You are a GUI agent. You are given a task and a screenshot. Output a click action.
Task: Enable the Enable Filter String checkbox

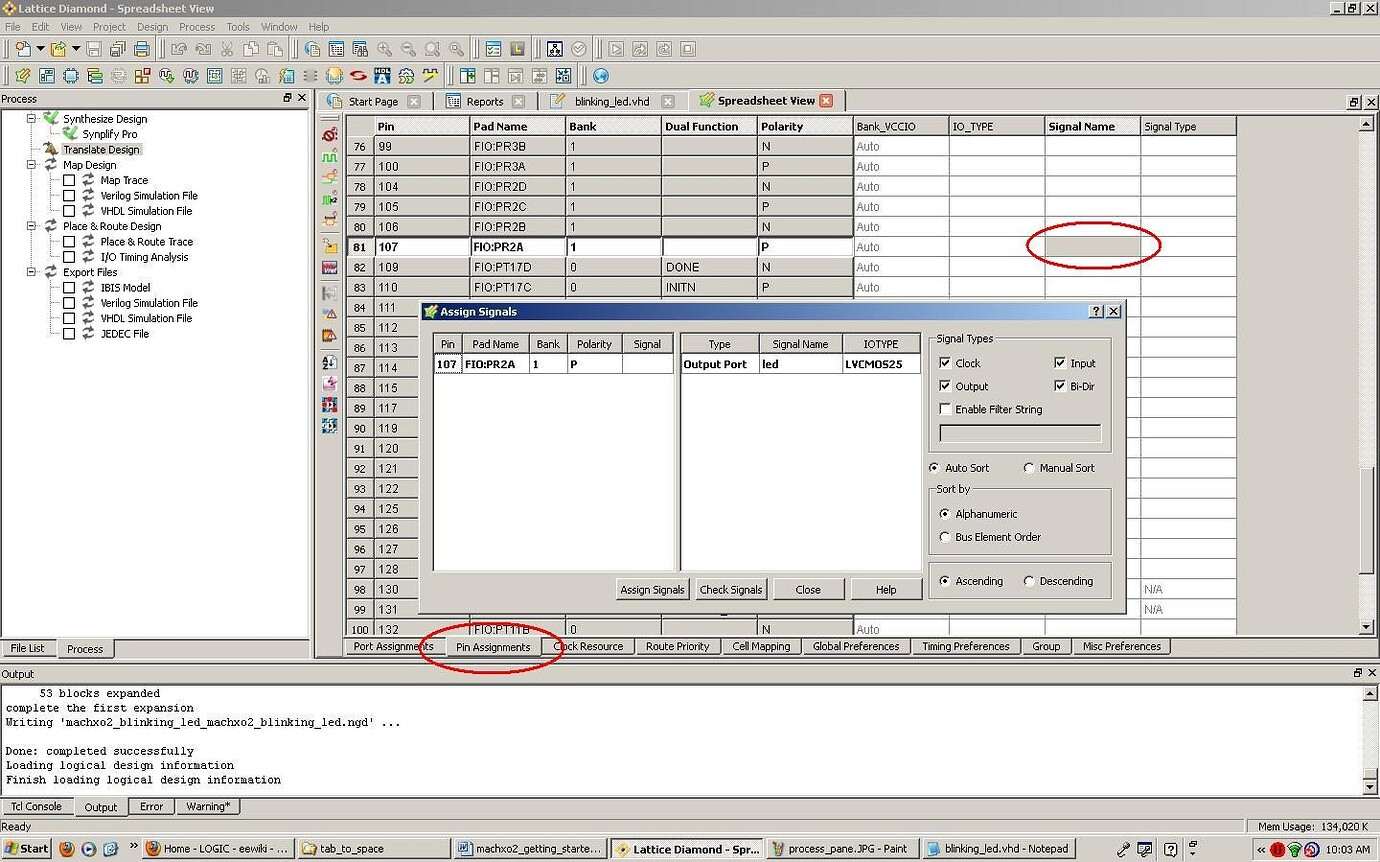point(945,409)
